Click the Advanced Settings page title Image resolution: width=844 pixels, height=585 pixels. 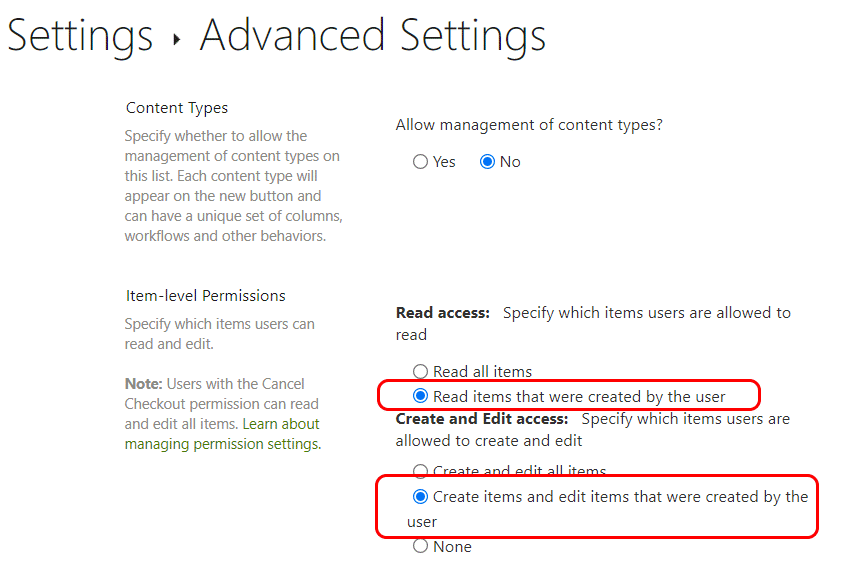point(372,36)
